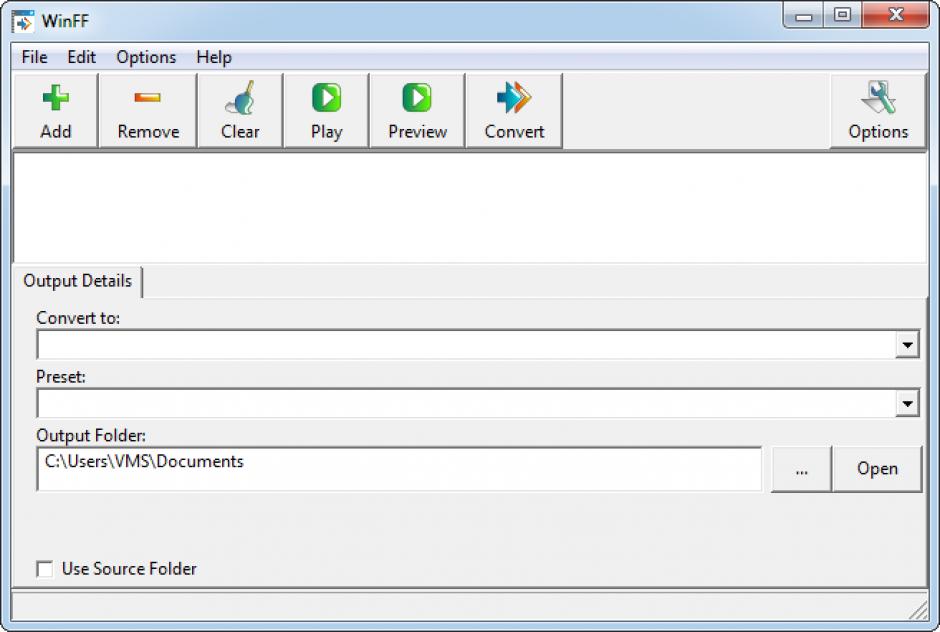
Task: Click the Play toolbar button
Action: [326, 110]
